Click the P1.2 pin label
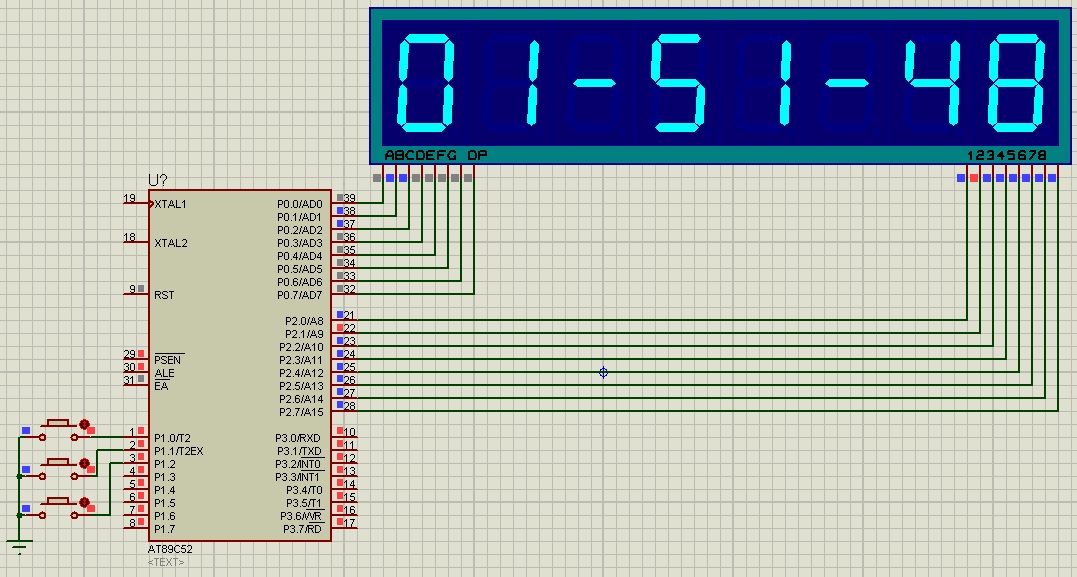The width and height of the screenshot is (1077, 577). coord(165,464)
